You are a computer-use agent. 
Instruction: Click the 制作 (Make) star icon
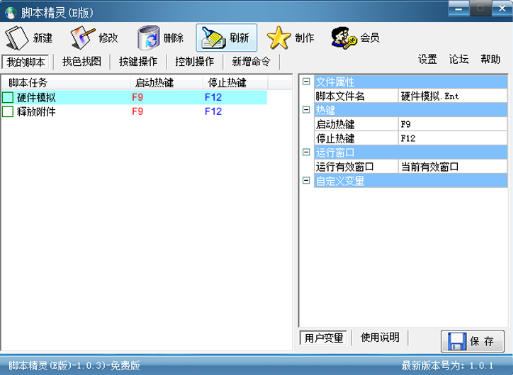point(279,38)
